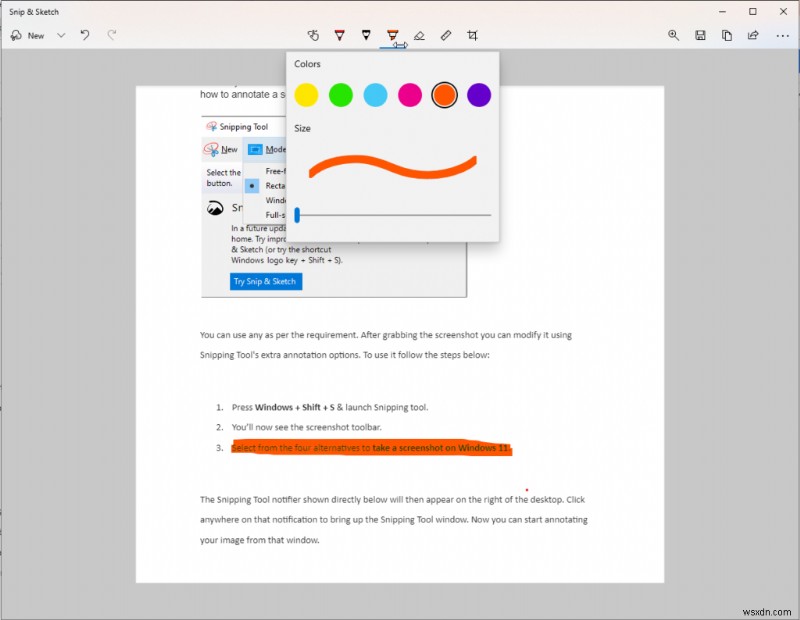Select the Ballpoint pen tool

click(x=340, y=35)
